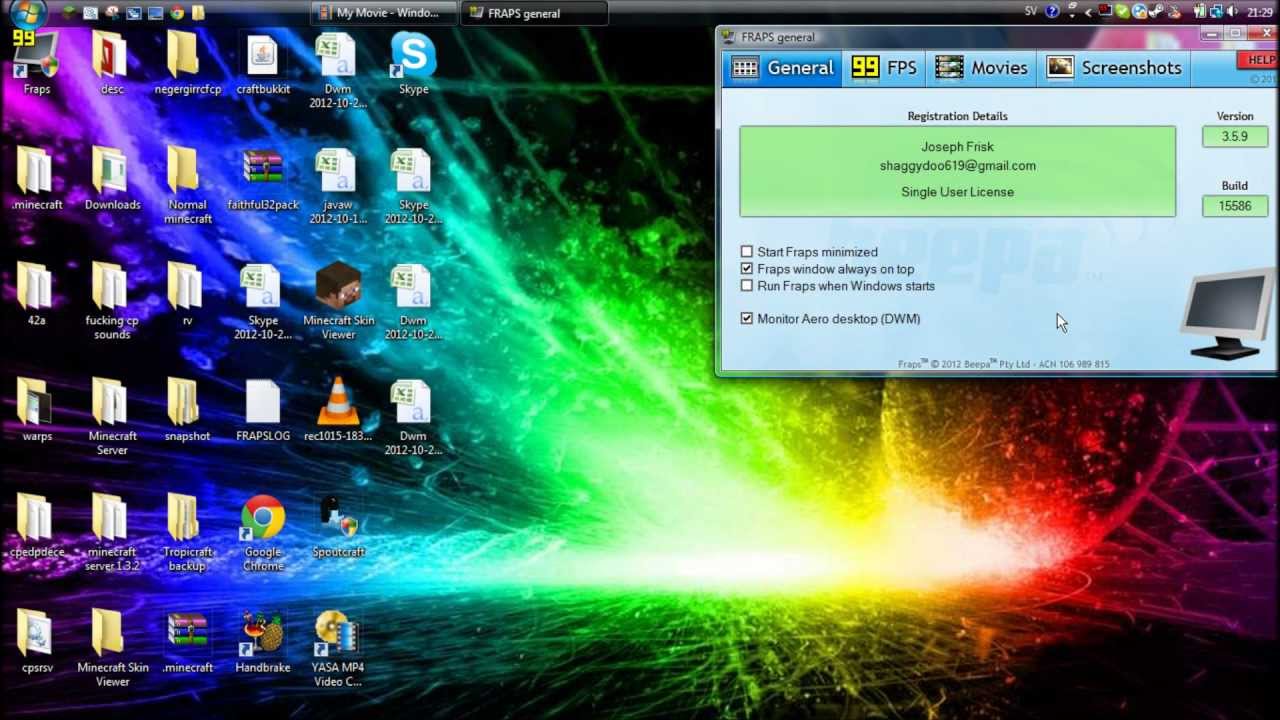Open the Fraps desktop shortcut
This screenshot has height=720, width=1280.
pyautogui.click(x=37, y=62)
